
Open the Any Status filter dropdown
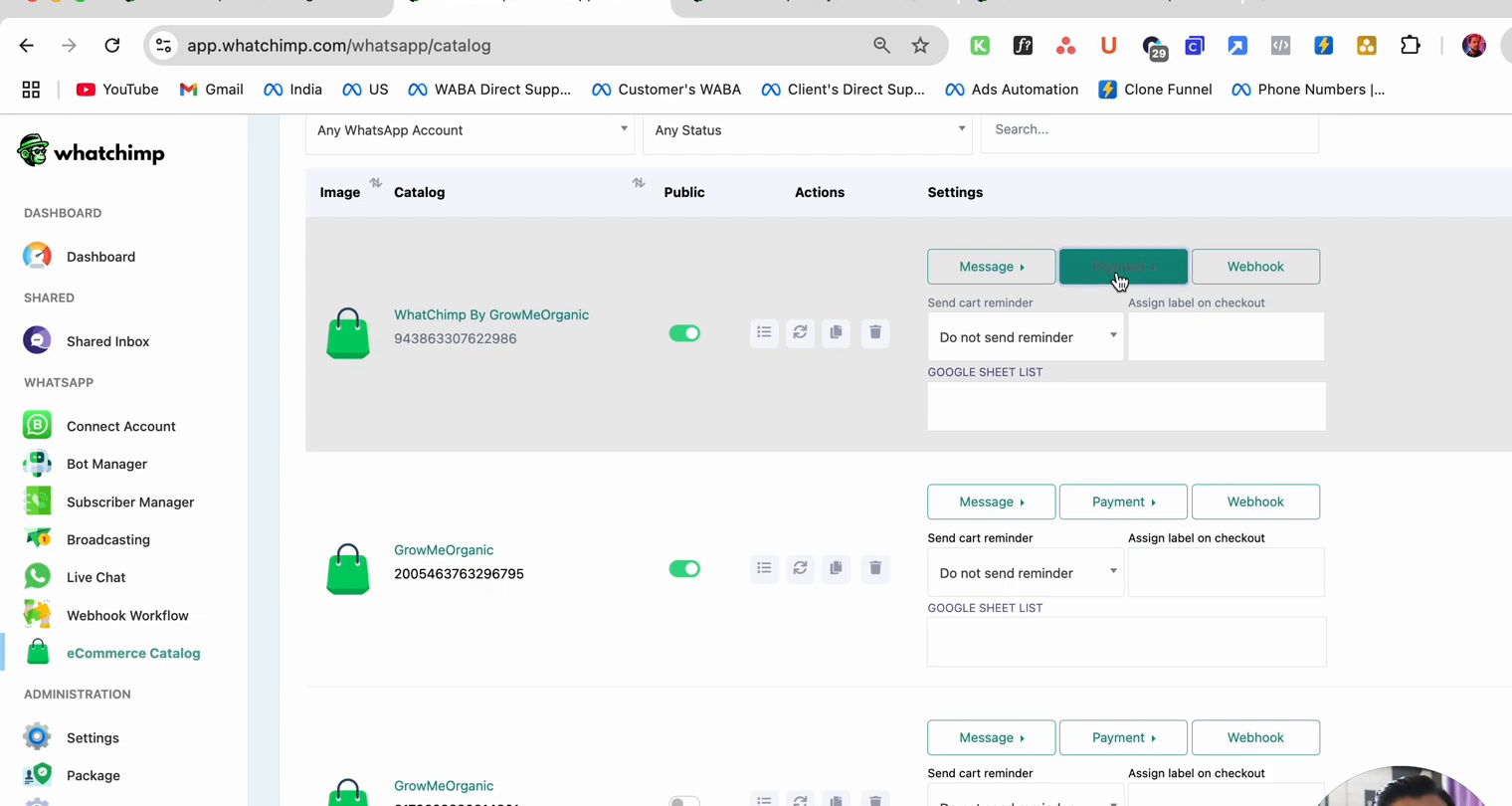click(x=808, y=130)
